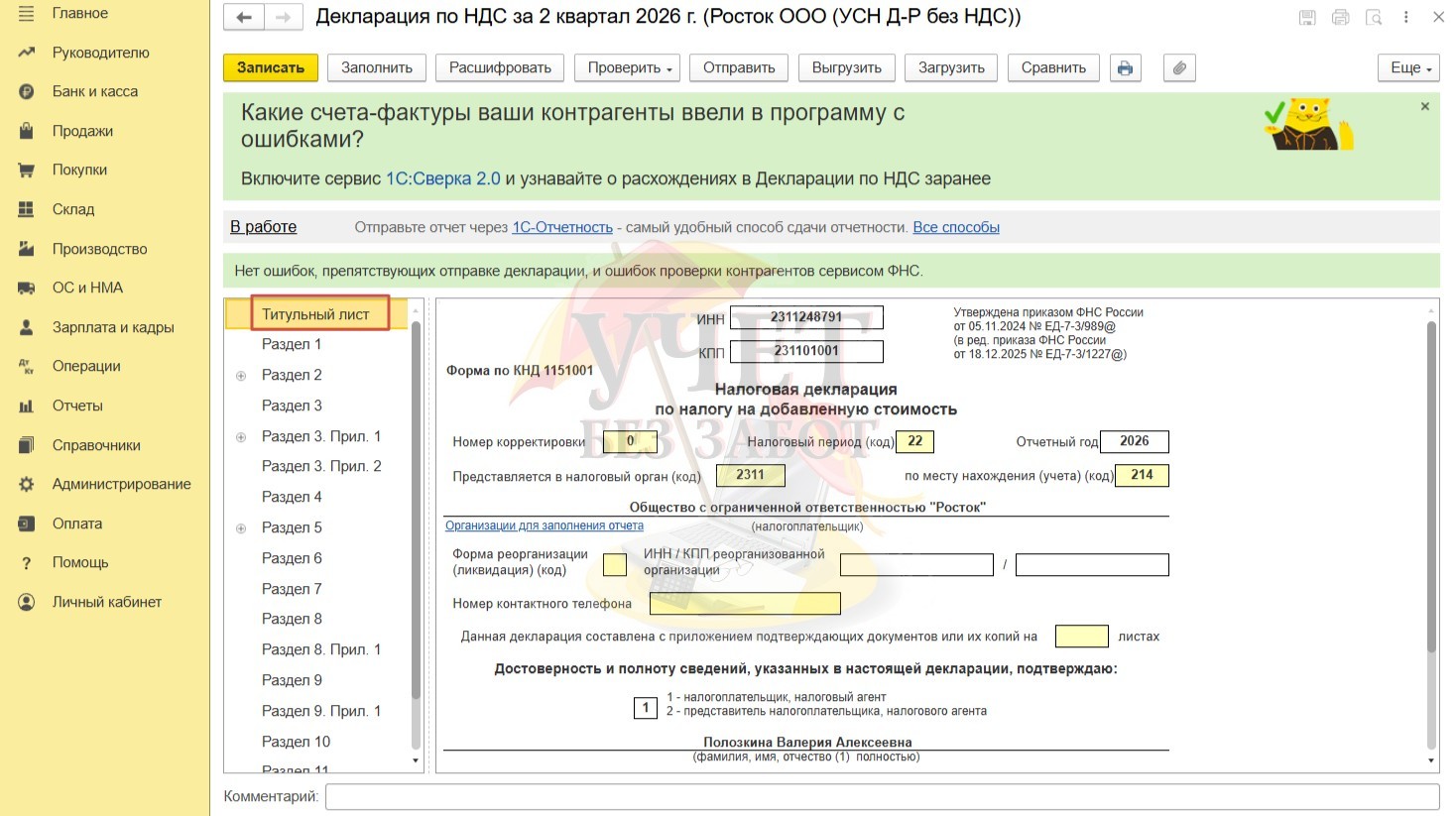The width and height of the screenshot is (1456, 816).
Task: Click the Номер контактного телефона field
Action: [744, 603]
